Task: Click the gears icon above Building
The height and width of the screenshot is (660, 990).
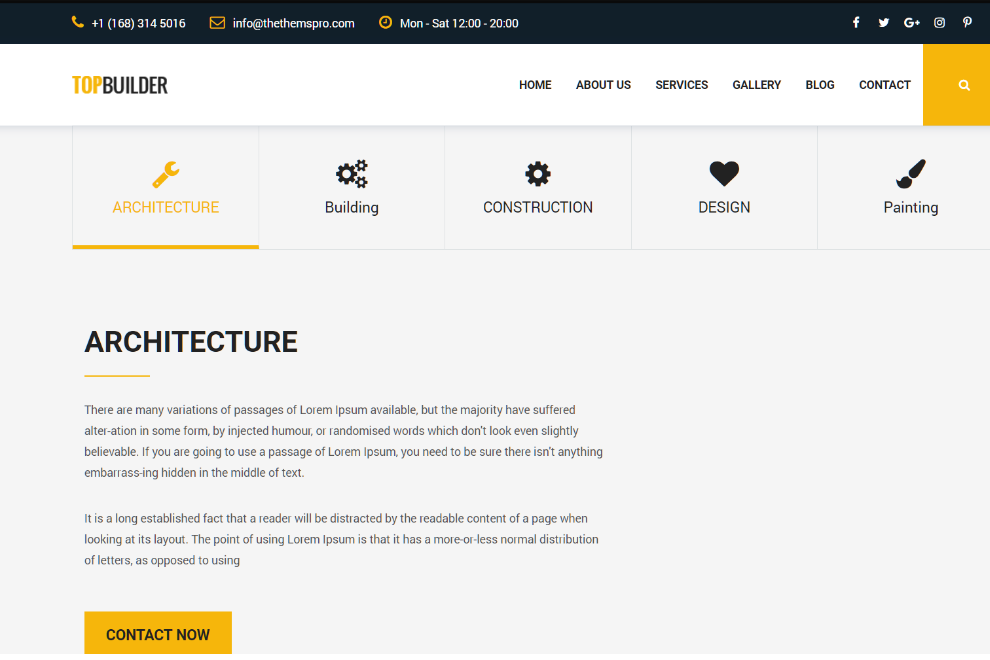Action: tap(352, 174)
